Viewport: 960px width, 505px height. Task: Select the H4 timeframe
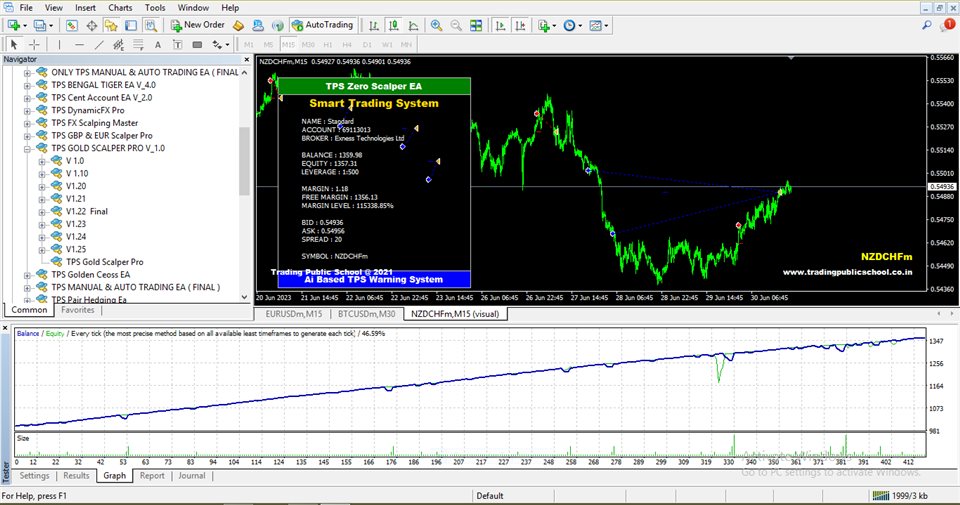coord(347,45)
